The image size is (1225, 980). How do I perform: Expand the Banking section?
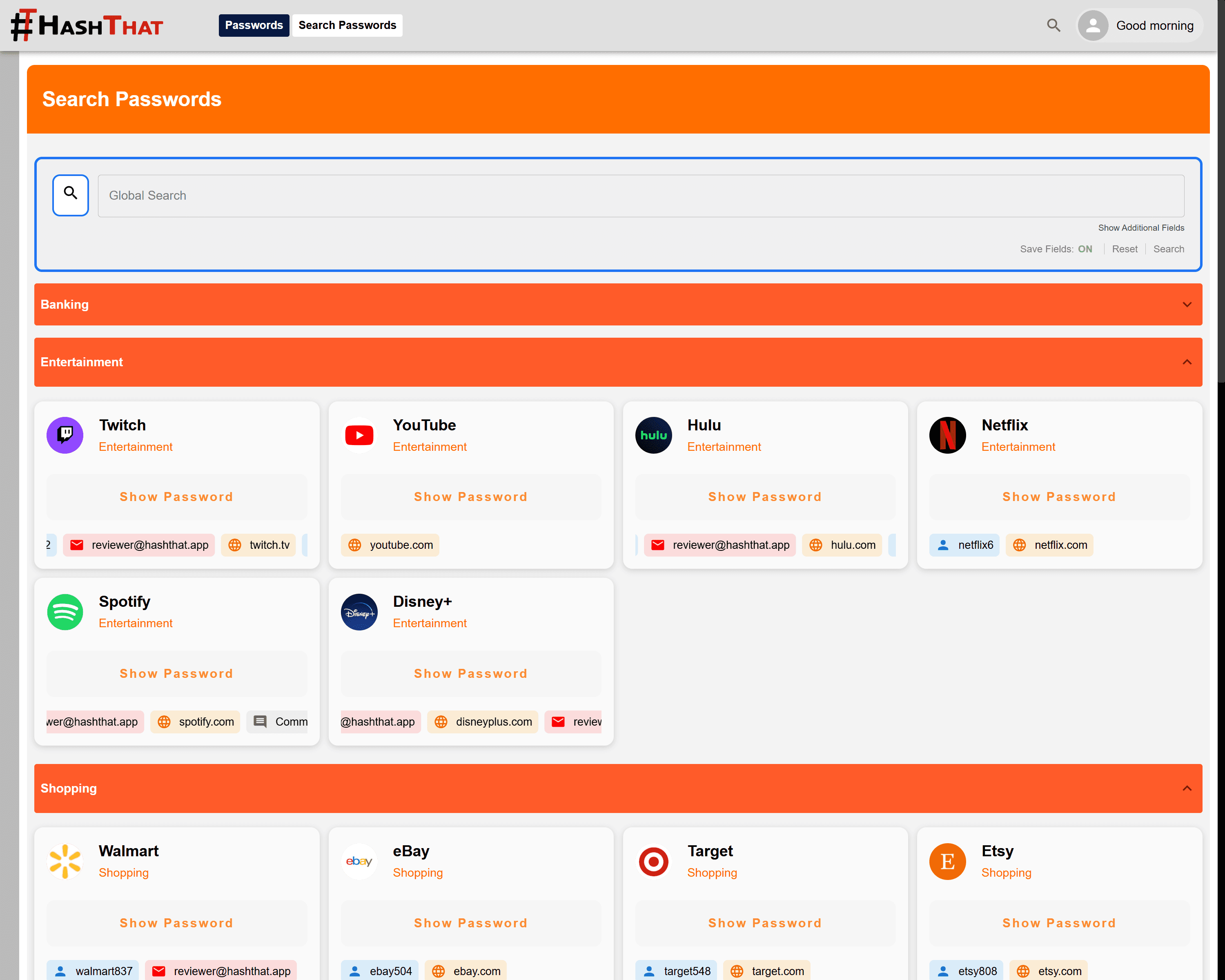pyautogui.click(x=1186, y=305)
